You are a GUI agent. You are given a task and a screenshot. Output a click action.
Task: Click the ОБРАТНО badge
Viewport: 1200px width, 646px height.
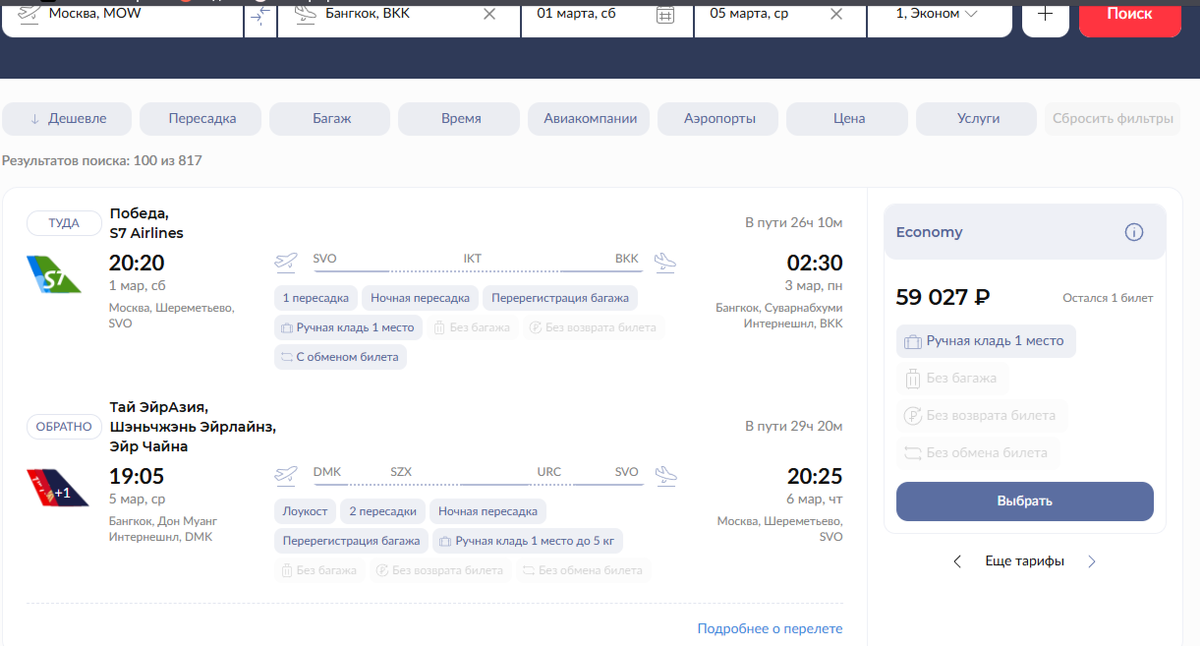click(x=64, y=427)
